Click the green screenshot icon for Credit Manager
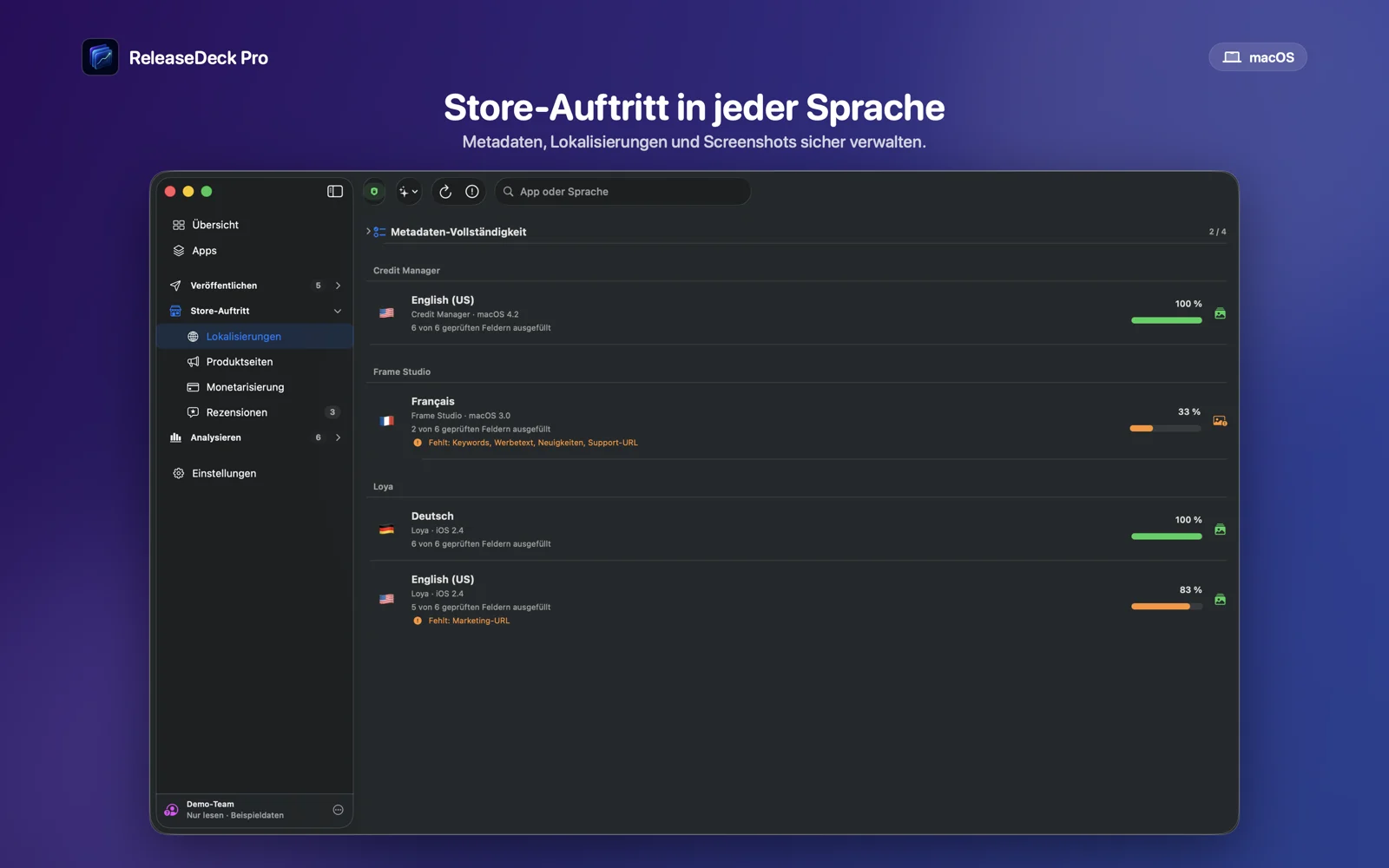The height and width of the screenshot is (868, 1389). [x=1220, y=313]
